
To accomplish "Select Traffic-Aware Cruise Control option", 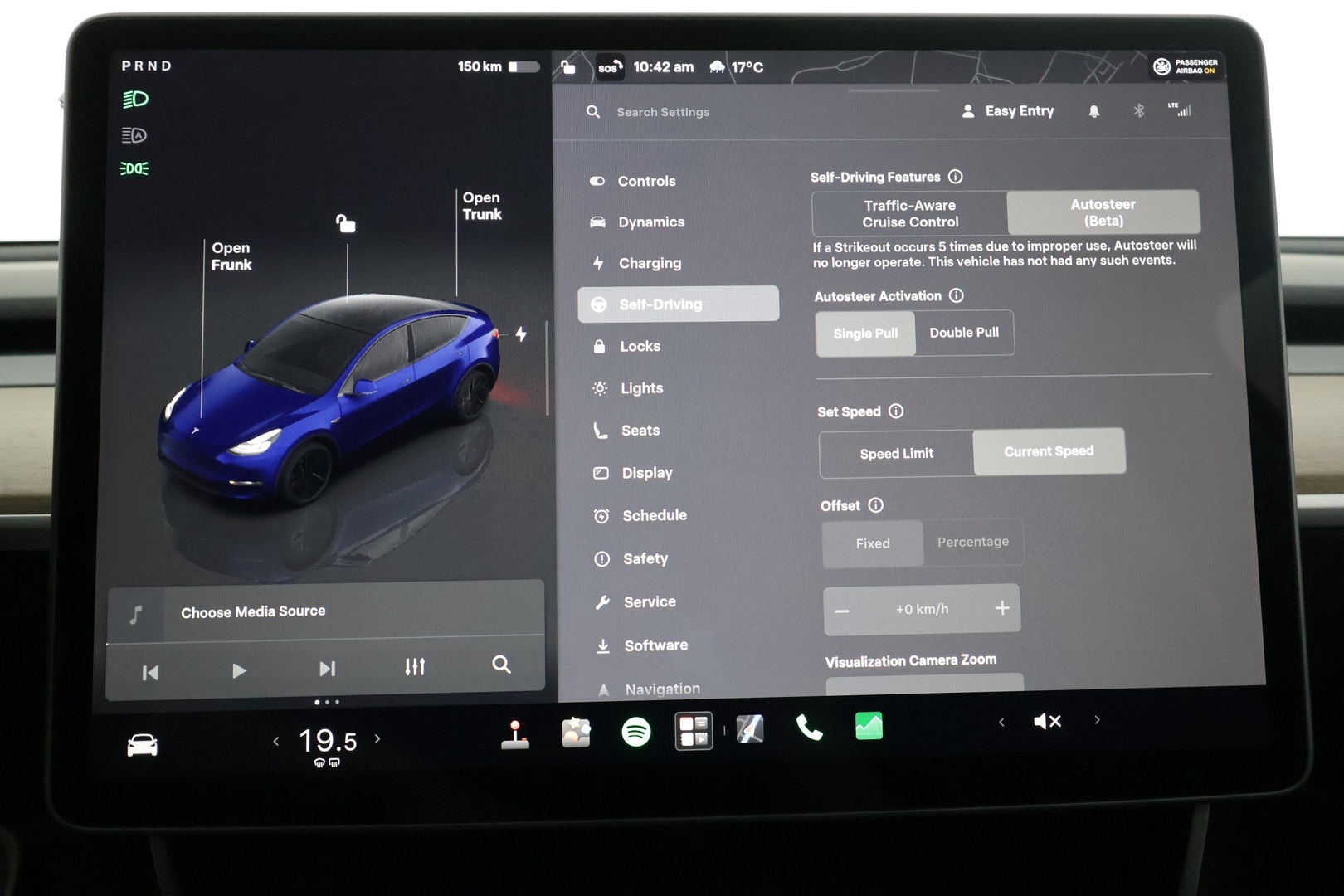I will point(910,214).
